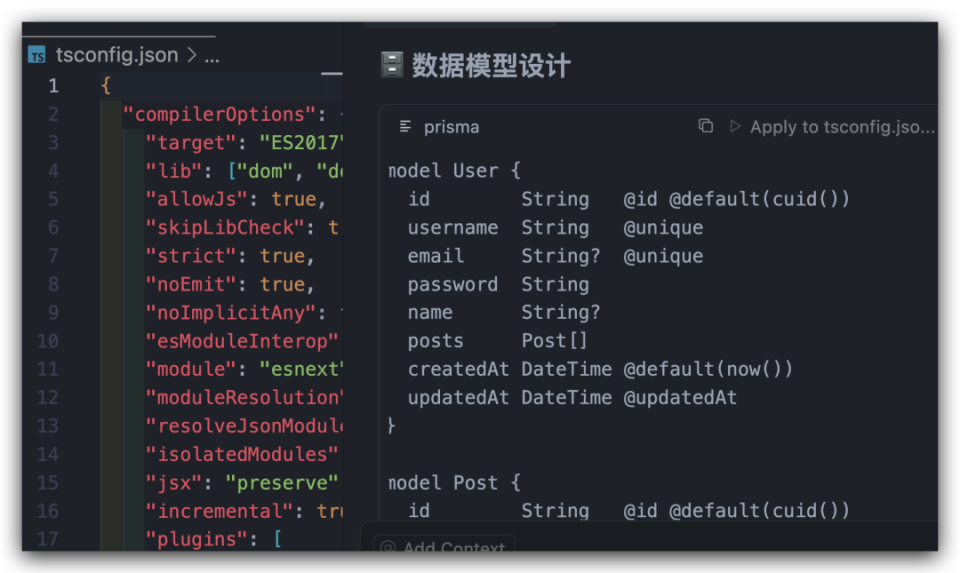
Task: Click the @updatedAt attribute in User model
Action: (x=680, y=397)
